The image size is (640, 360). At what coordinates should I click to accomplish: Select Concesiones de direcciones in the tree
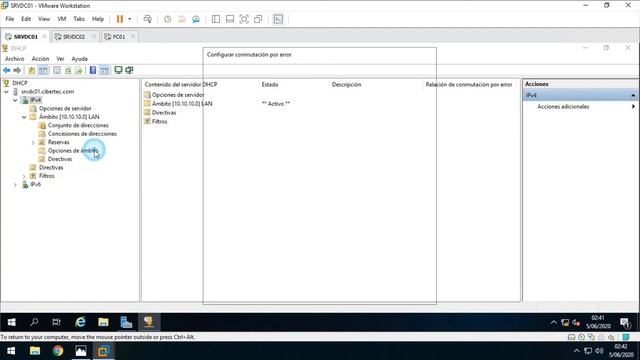click(x=82, y=134)
